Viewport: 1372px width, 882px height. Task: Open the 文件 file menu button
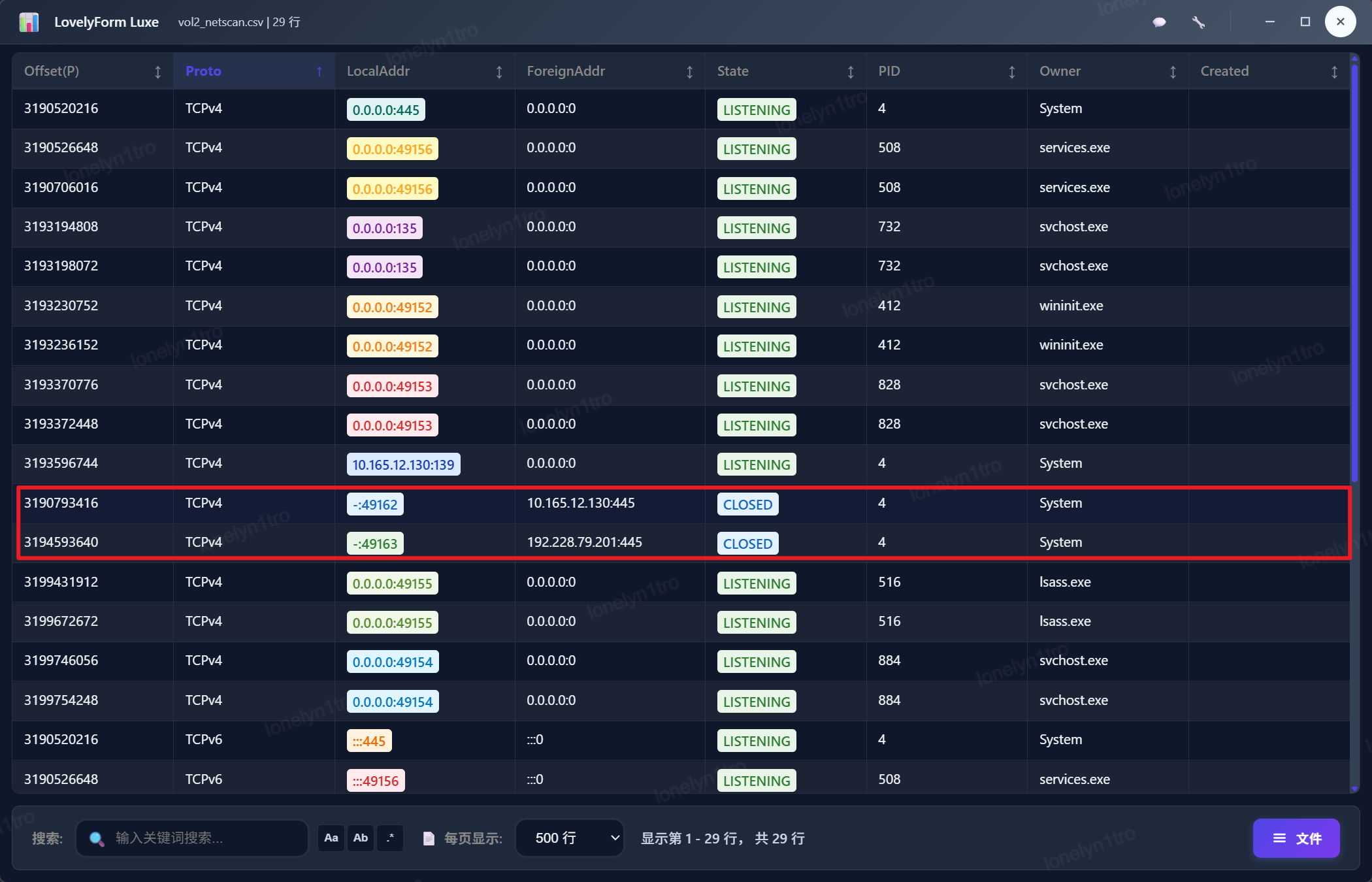(x=1296, y=838)
